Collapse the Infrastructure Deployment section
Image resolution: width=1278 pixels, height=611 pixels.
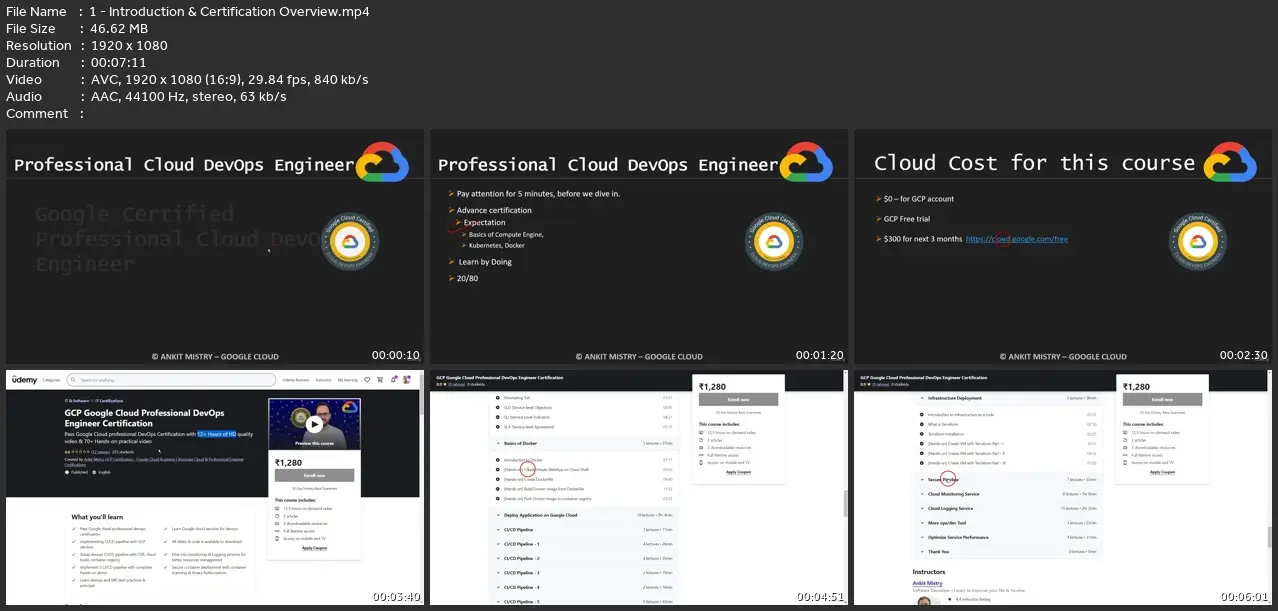[x=1008, y=398]
